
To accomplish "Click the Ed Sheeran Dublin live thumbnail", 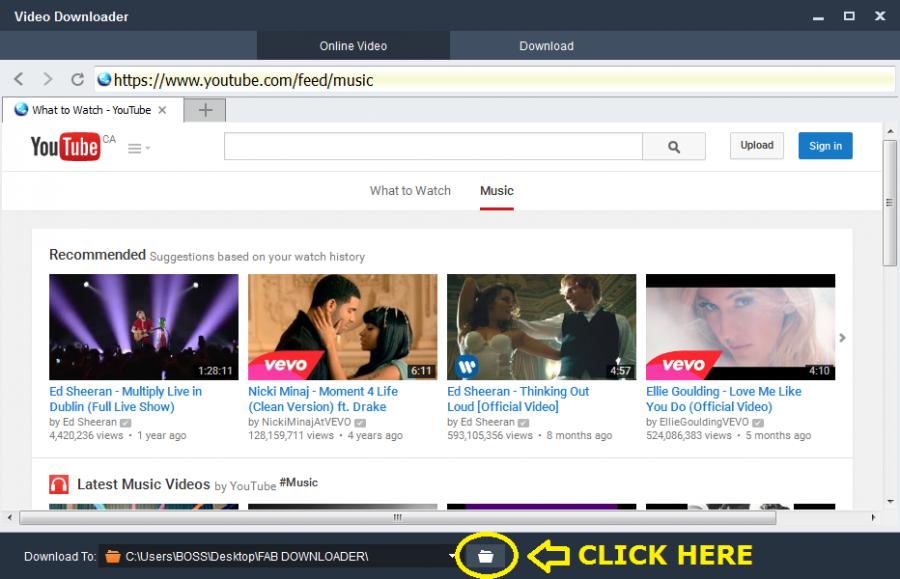I will click(x=143, y=327).
